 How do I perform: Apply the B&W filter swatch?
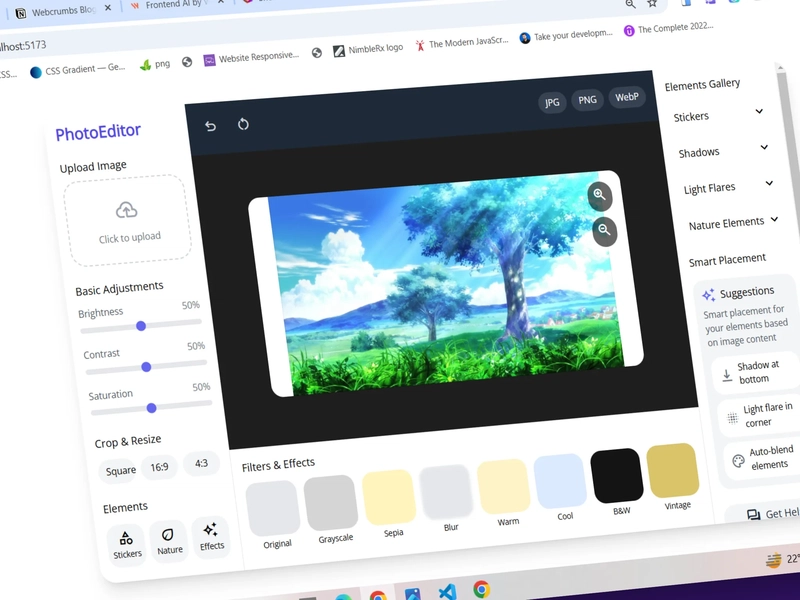tap(616, 476)
